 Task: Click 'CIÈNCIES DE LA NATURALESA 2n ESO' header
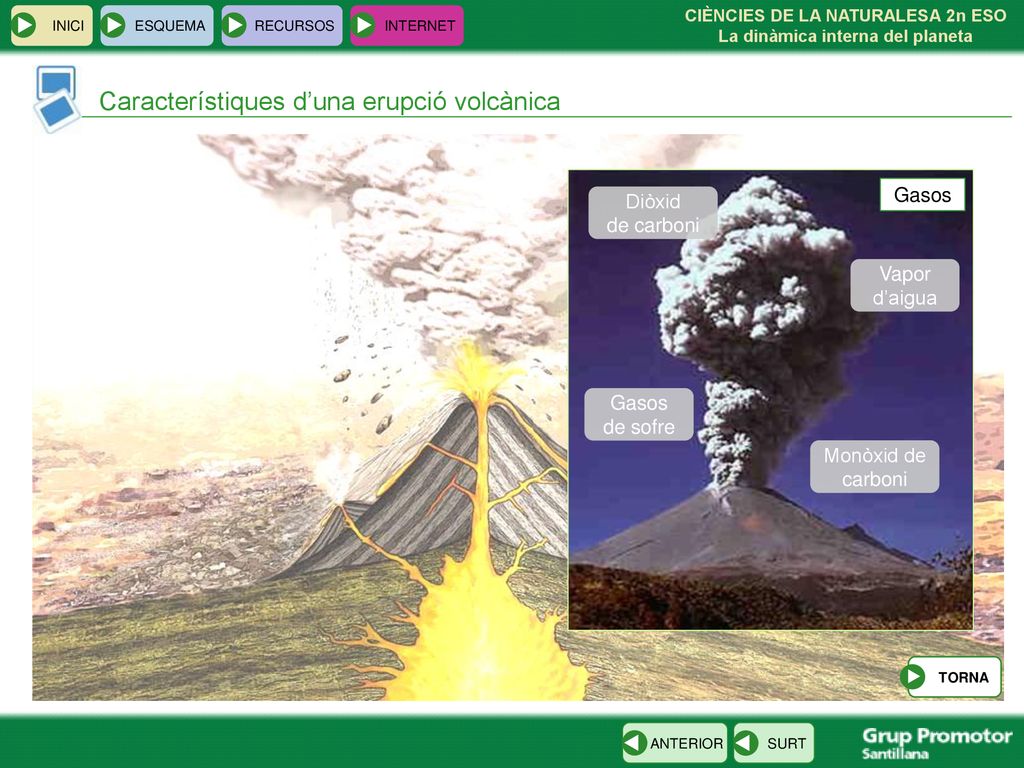pyautogui.click(x=845, y=16)
